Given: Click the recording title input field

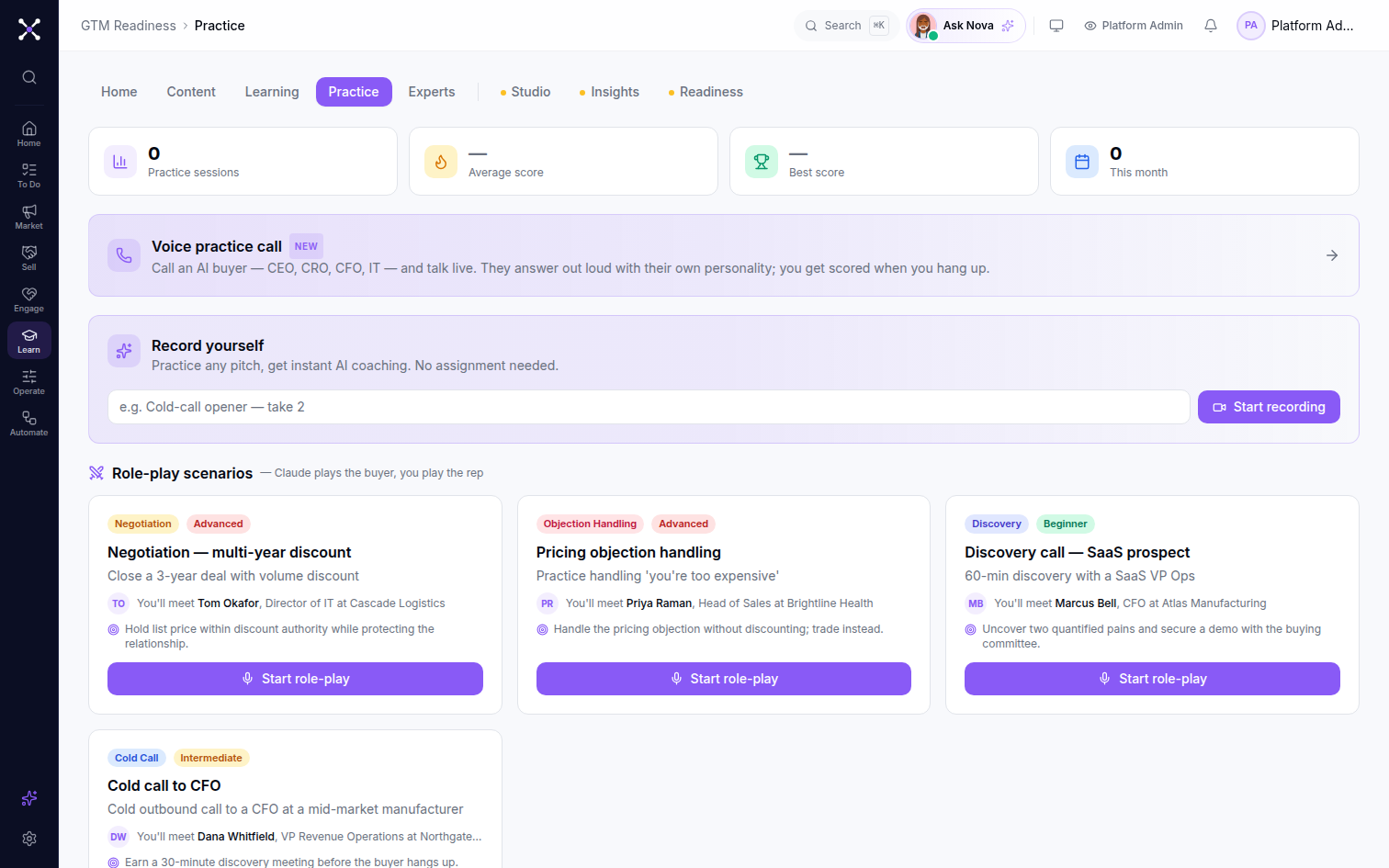Looking at the screenshot, I should tap(649, 407).
